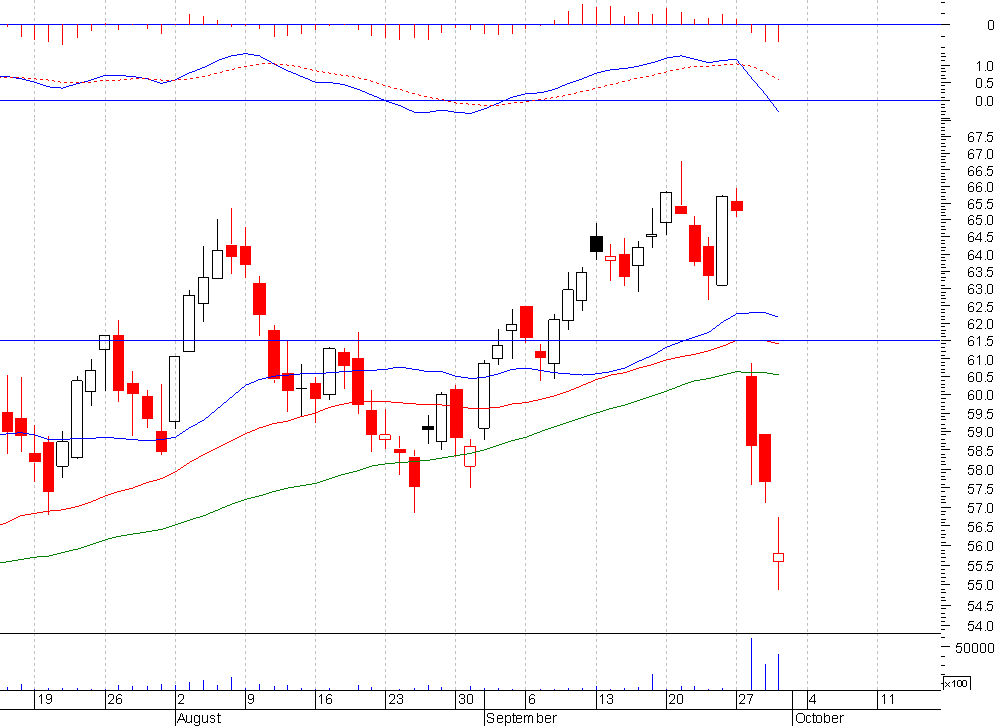Click the date label 20 on the time axis
The image size is (998, 726).
(676, 699)
